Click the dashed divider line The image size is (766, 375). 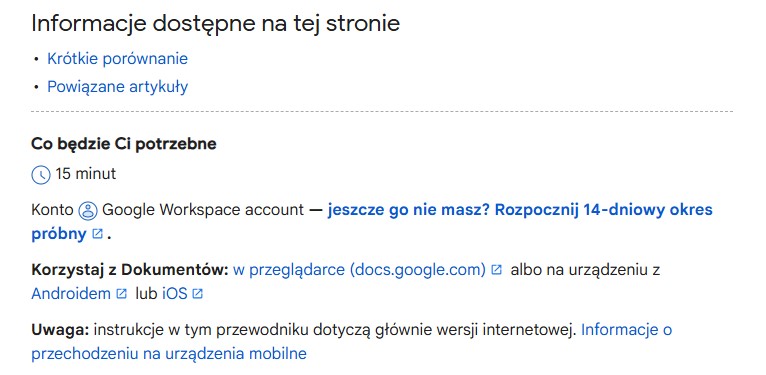(382, 111)
